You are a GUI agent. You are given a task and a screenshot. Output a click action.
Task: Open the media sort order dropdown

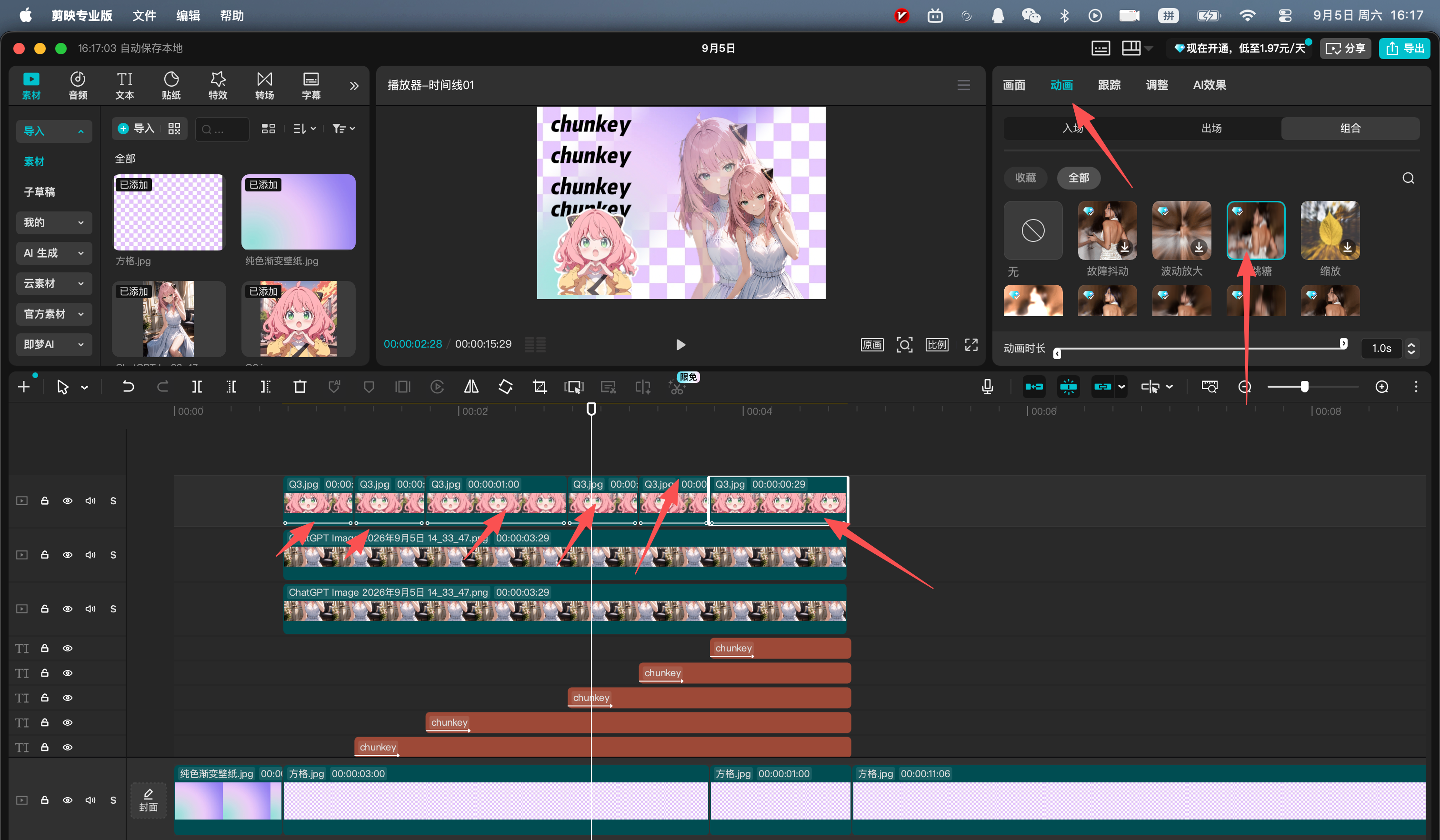pos(305,129)
